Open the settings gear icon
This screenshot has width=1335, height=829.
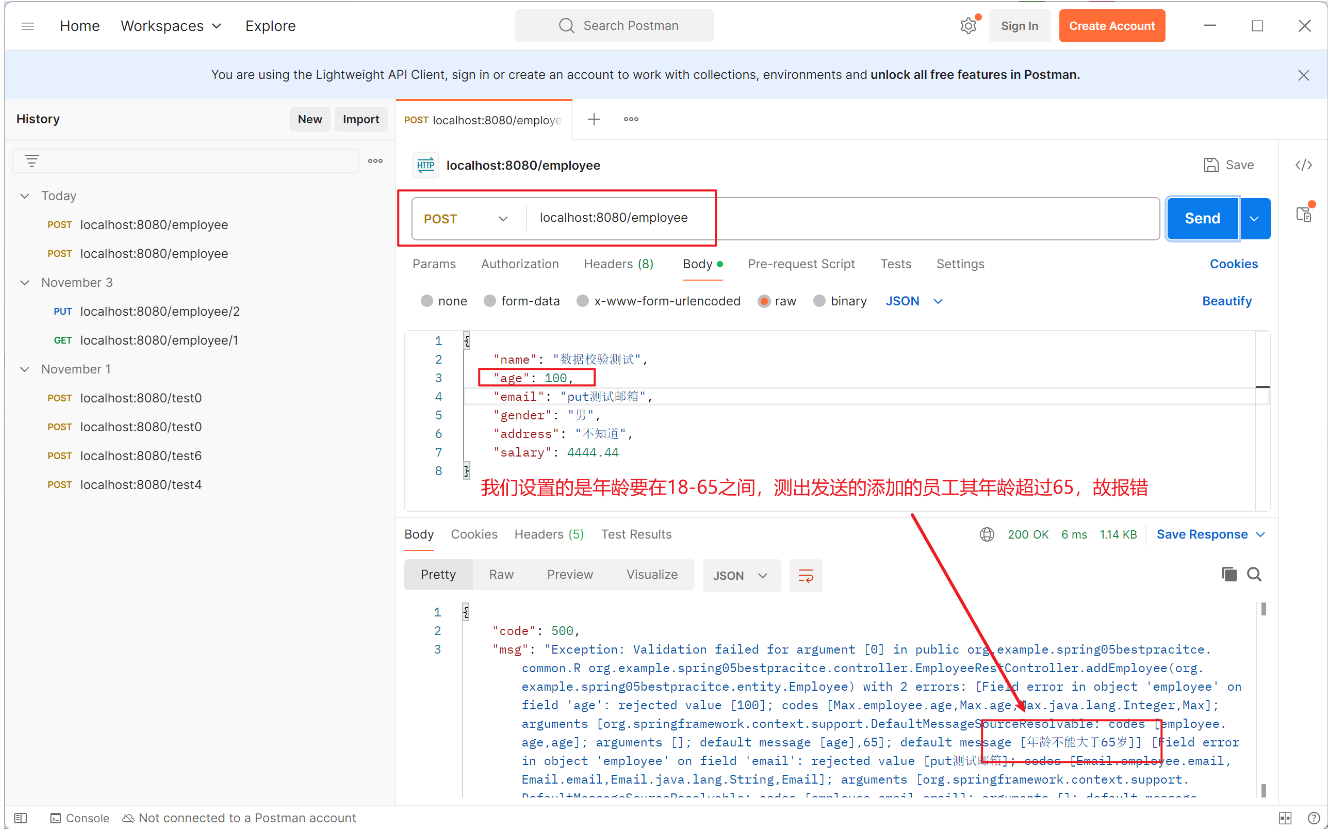pyautogui.click(x=968, y=26)
